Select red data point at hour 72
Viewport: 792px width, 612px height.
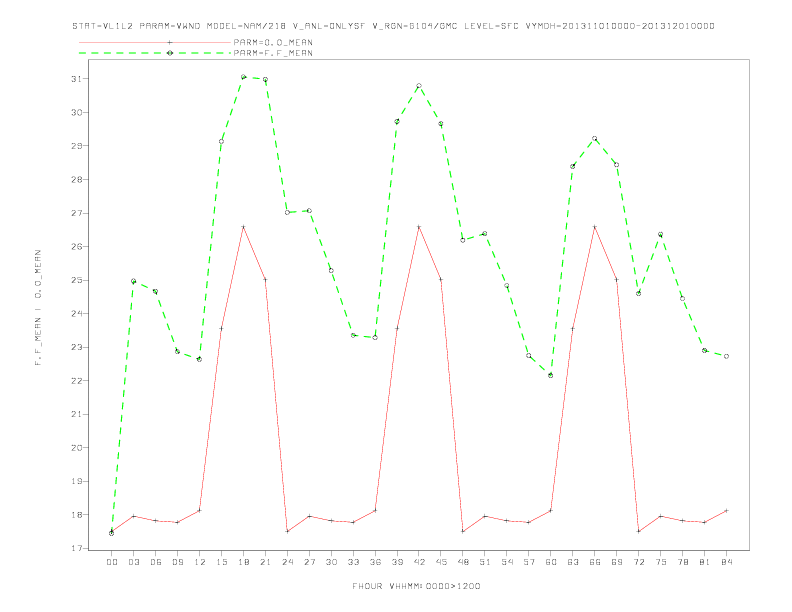(x=638, y=531)
